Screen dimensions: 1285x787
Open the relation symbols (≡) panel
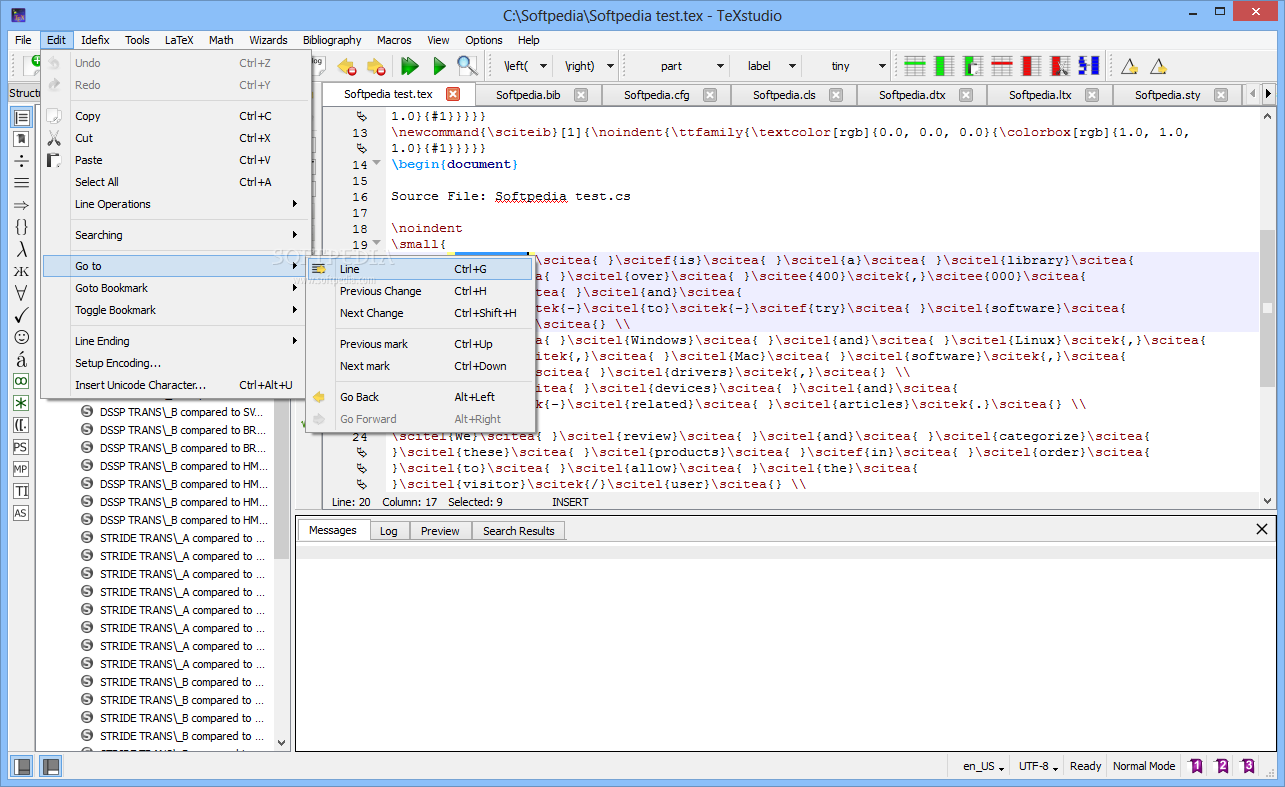(21, 183)
